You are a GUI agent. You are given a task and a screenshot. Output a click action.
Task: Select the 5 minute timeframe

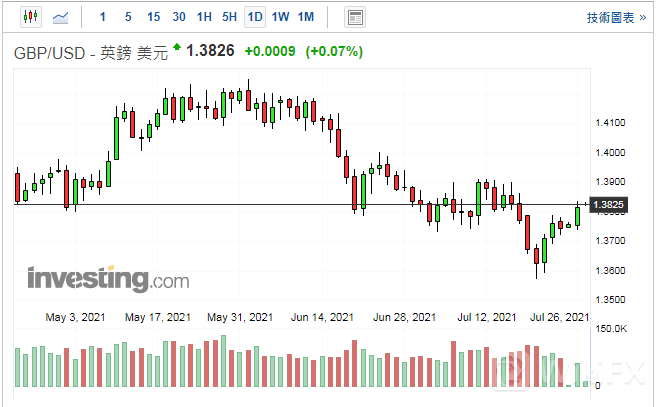[x=128, y=17]
